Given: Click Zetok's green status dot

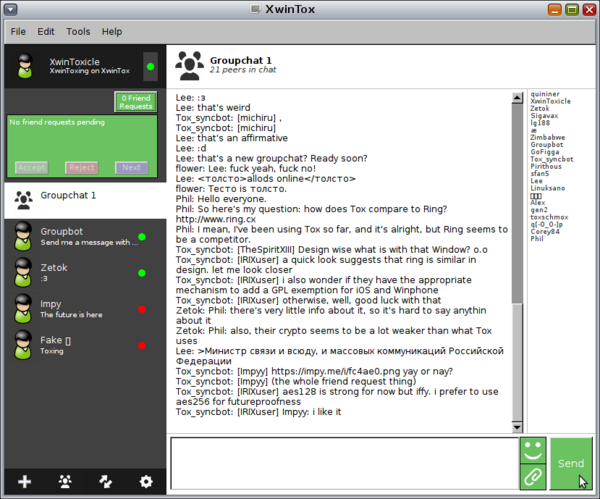Looking at the screenshot, I should (x=142, y=273).
